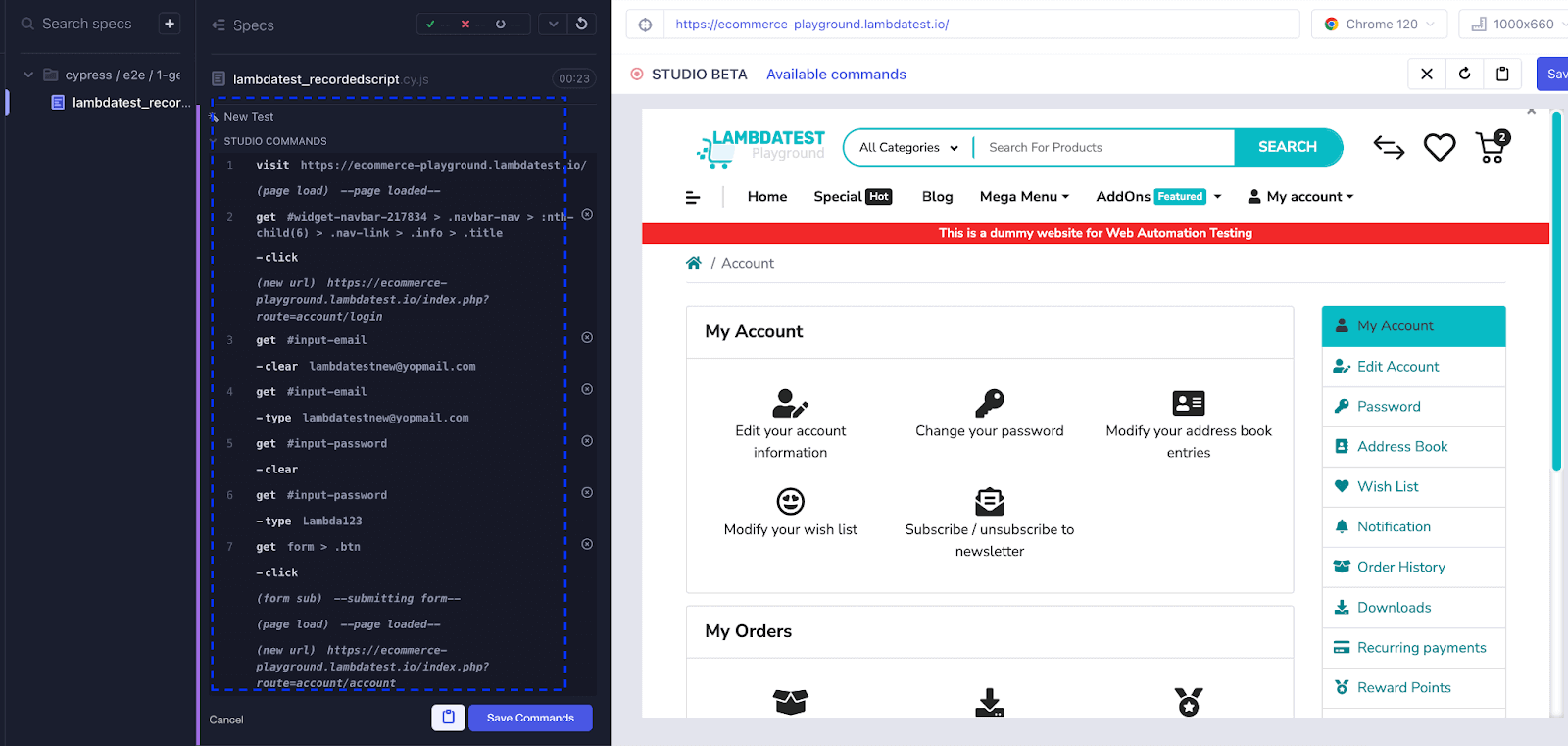Click the Save Commands button
1568x746 pixels.
530,718
